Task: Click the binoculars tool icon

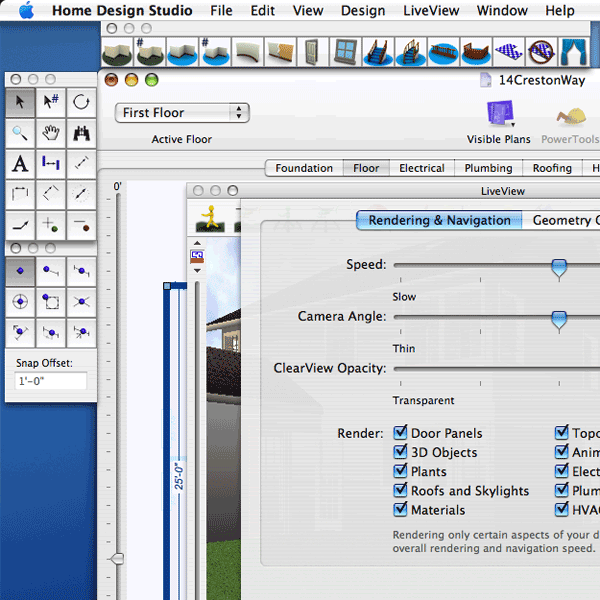Action: pos(82,132)
